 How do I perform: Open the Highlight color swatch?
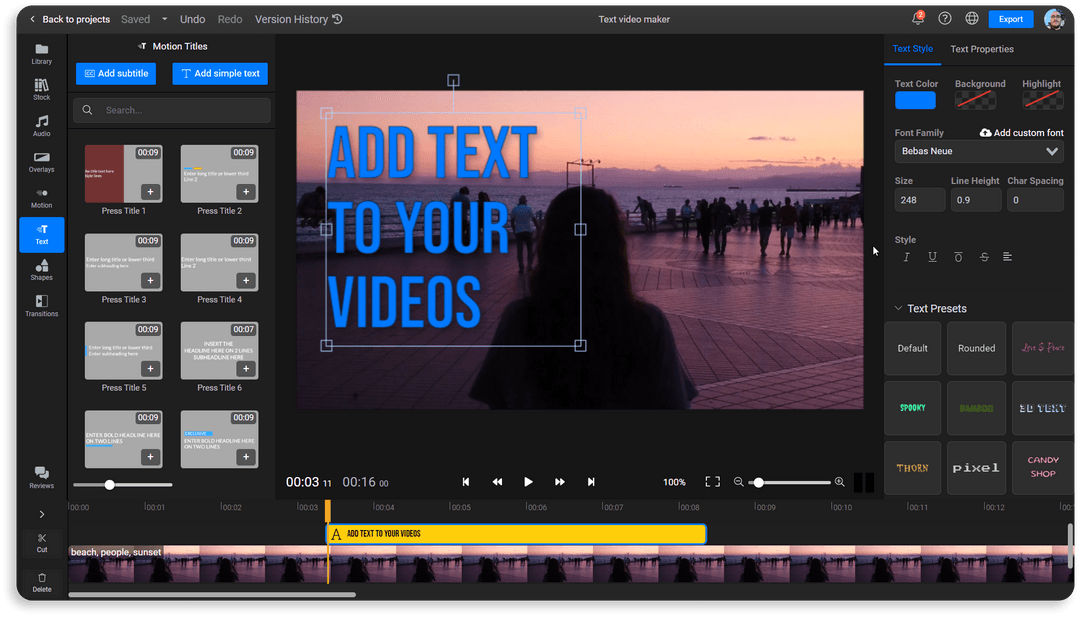(1043, 101)
